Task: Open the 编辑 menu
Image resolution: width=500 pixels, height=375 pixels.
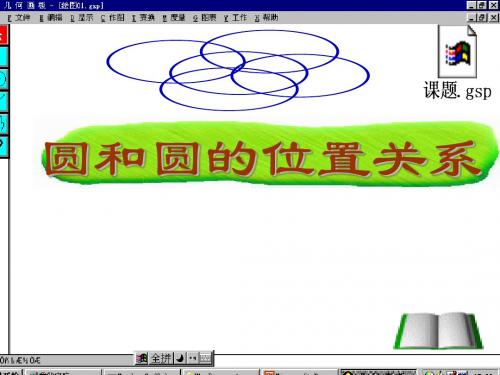Action: click(x=51, y=18)
